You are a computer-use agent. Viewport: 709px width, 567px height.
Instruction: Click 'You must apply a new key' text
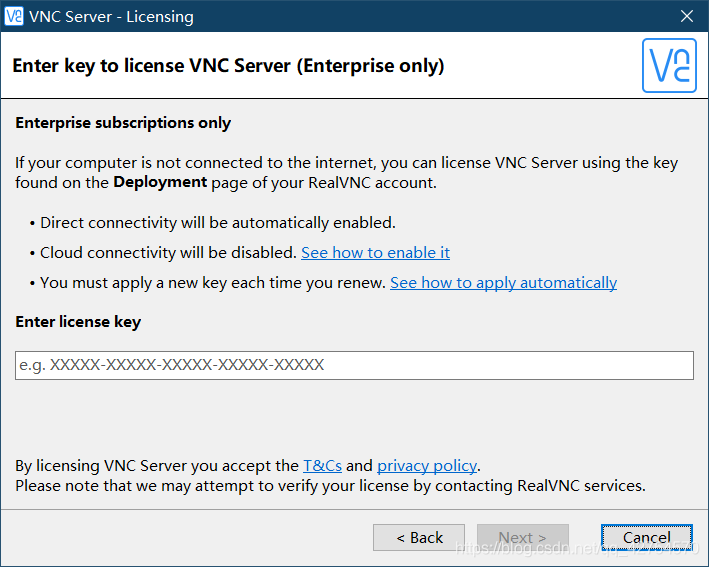[213, 283]
